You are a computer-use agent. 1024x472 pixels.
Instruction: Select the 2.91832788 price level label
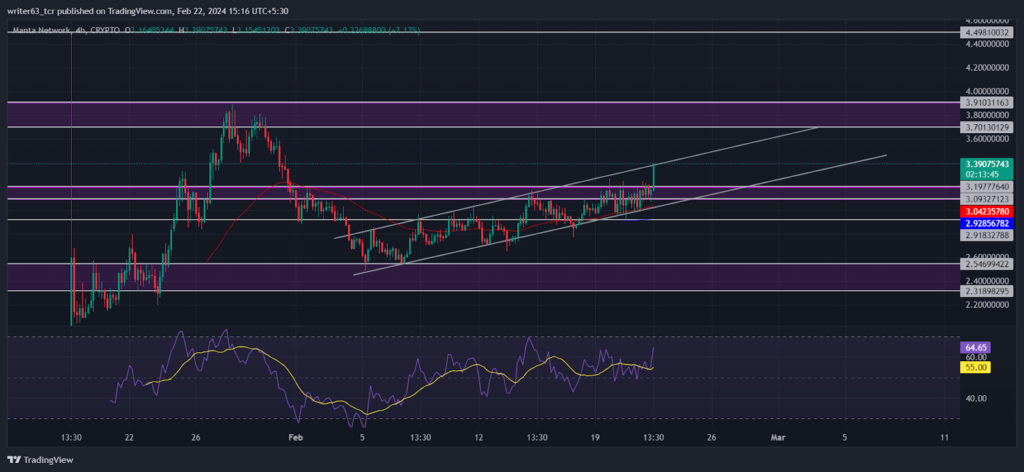pyautogui.click(x=986, y=234)
